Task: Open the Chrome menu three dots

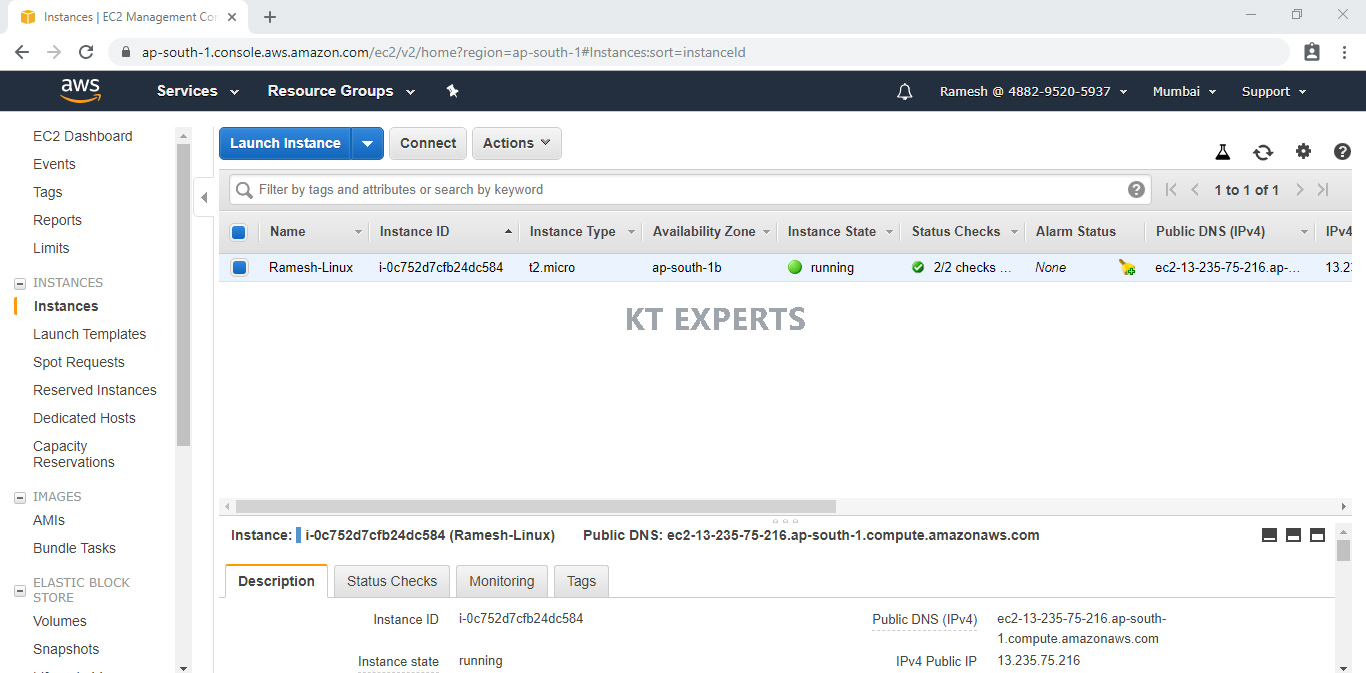Action: [x=1344, y=52]
